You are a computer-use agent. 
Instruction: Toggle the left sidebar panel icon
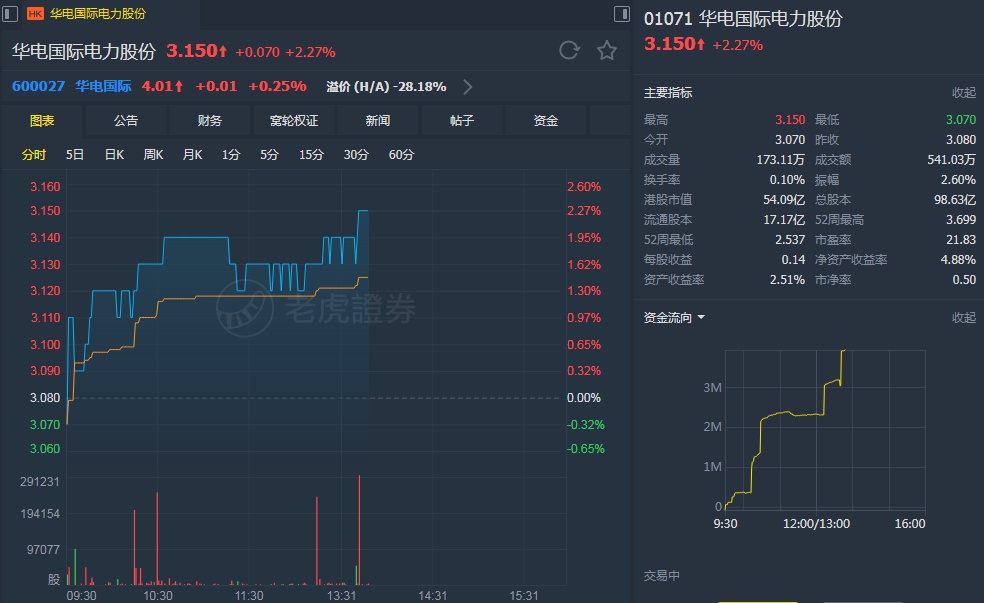coord(10,13)
